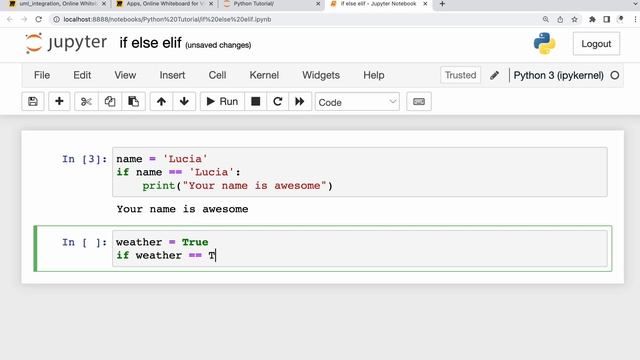Open the Edit menu

click(x=82, y=75)
